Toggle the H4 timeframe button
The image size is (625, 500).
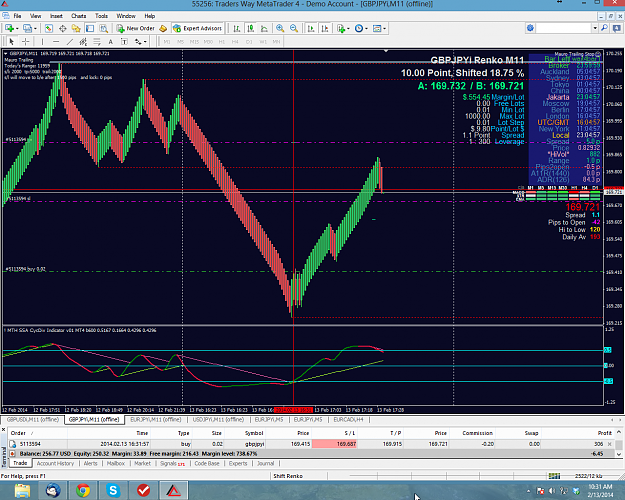235,41
